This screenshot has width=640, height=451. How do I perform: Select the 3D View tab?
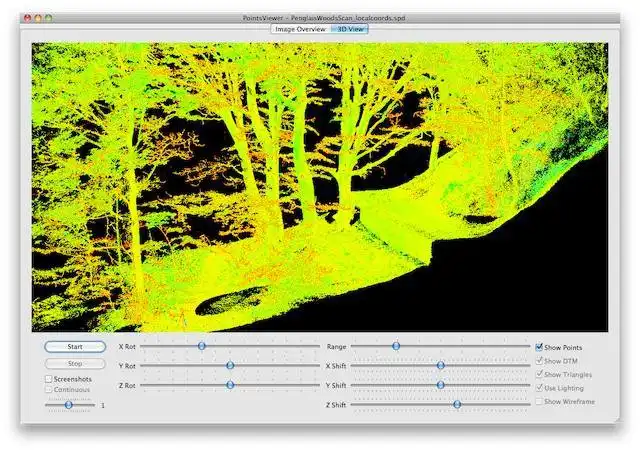pos(350,29)
